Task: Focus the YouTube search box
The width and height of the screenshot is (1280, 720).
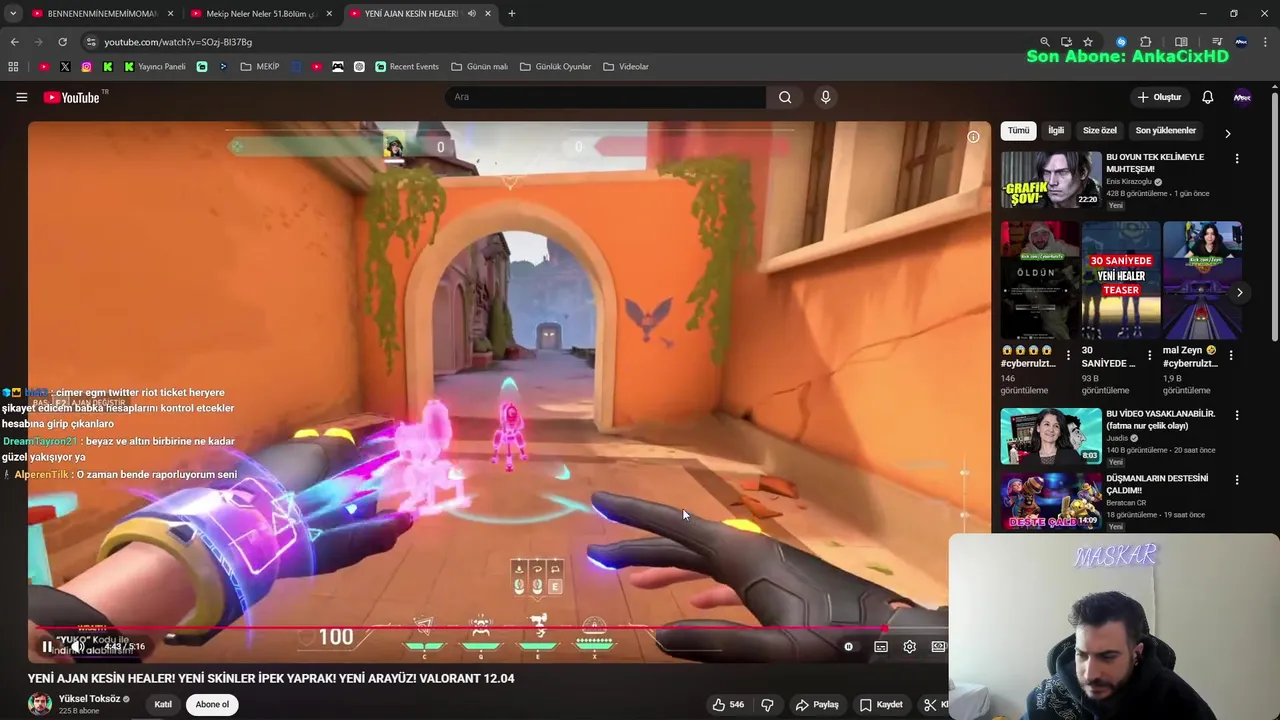Action: (x=605, y=97)
